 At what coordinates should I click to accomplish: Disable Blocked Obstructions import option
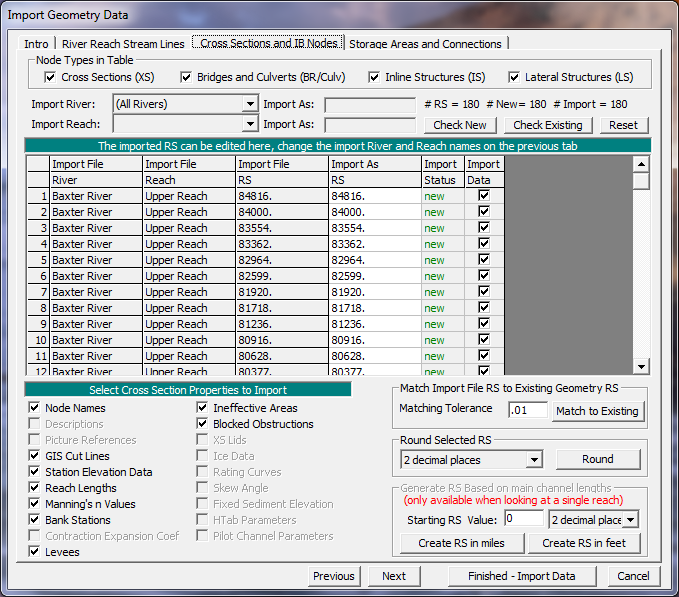pyautogui.click(x=203, y=424)
